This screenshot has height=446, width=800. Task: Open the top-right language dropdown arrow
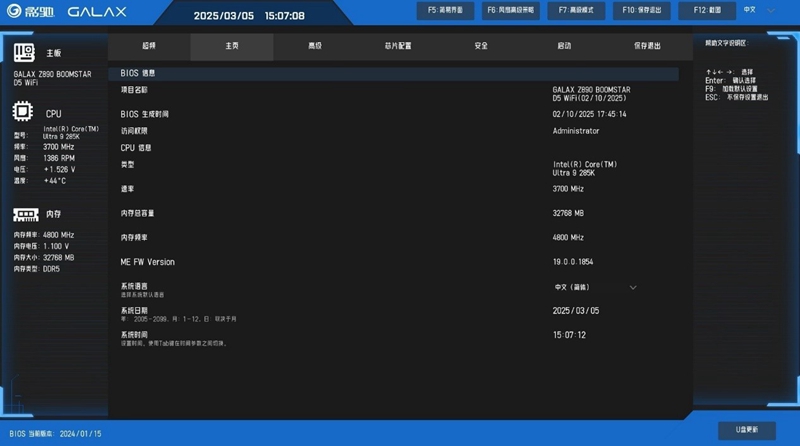(771, 11)
